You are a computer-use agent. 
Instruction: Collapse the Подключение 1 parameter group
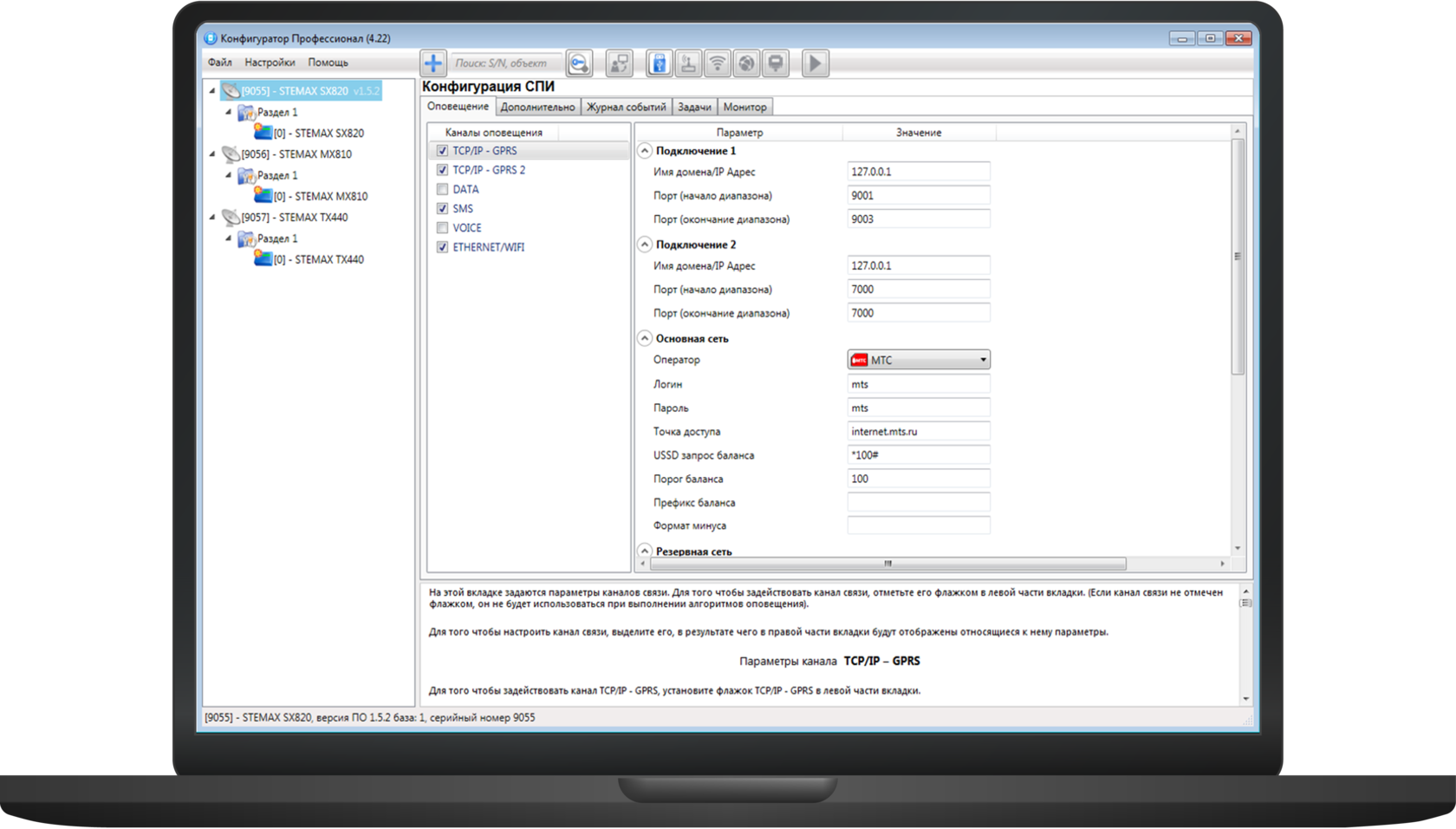click(x=645, y=151)
